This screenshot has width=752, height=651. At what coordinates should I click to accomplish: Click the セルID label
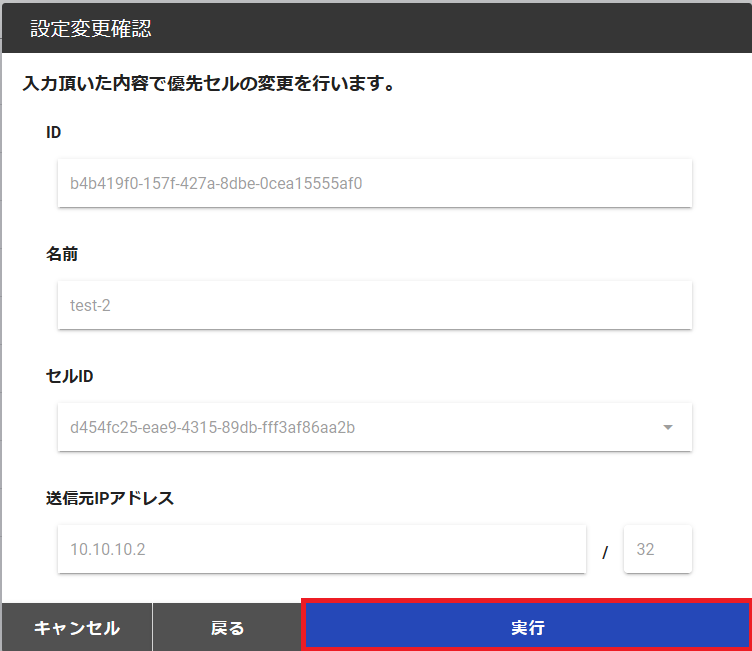70,376
